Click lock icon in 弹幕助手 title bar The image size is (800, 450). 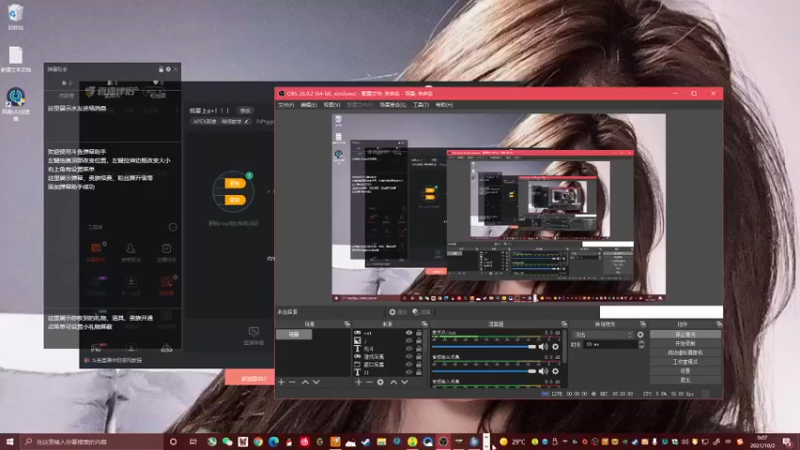[161, 69]
